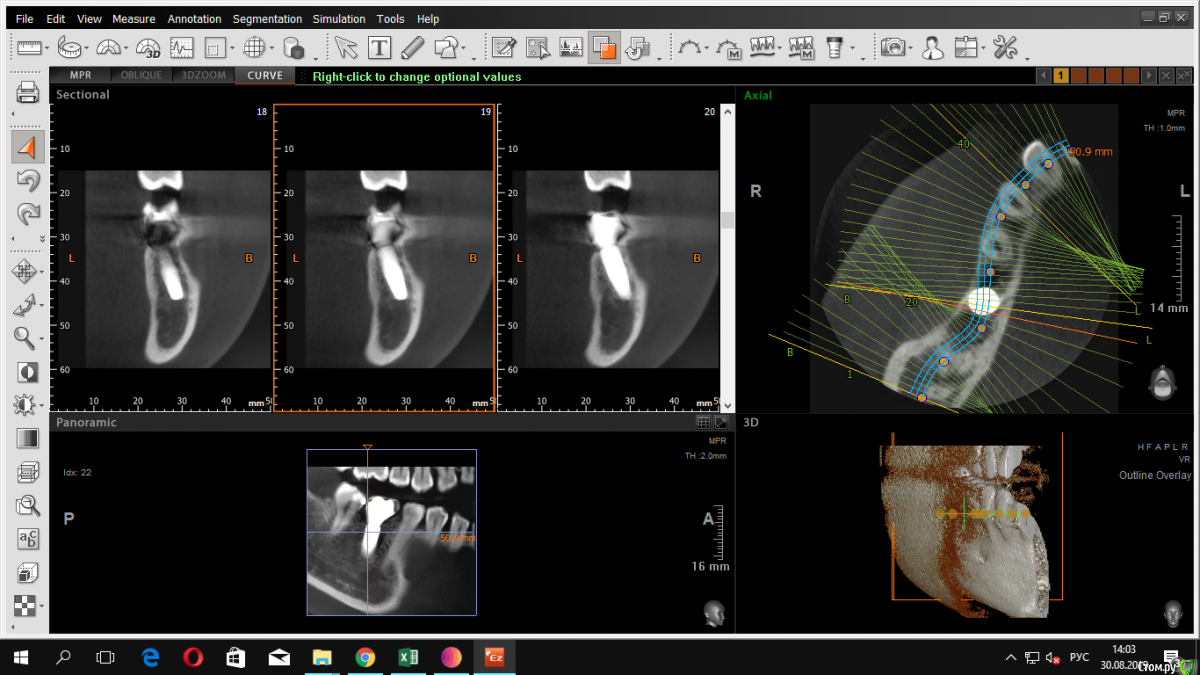The height and width of the screenshot is (675, 1200).
Task: Click the undo arrow in sidebar
Action: click(x=27, y=181)
